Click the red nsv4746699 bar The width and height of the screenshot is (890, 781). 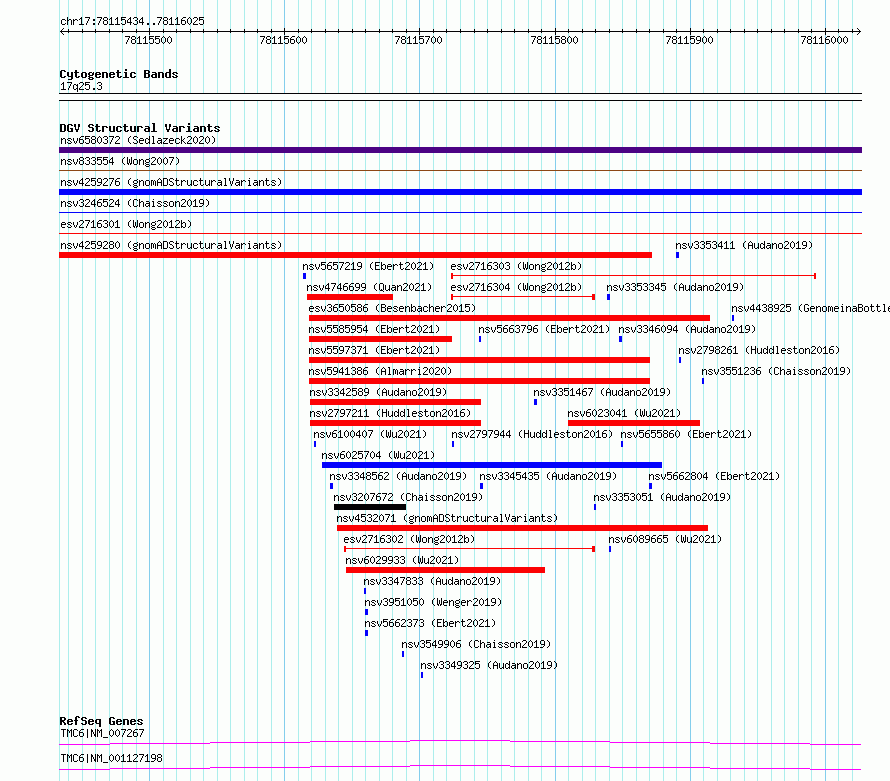[350, 297]
